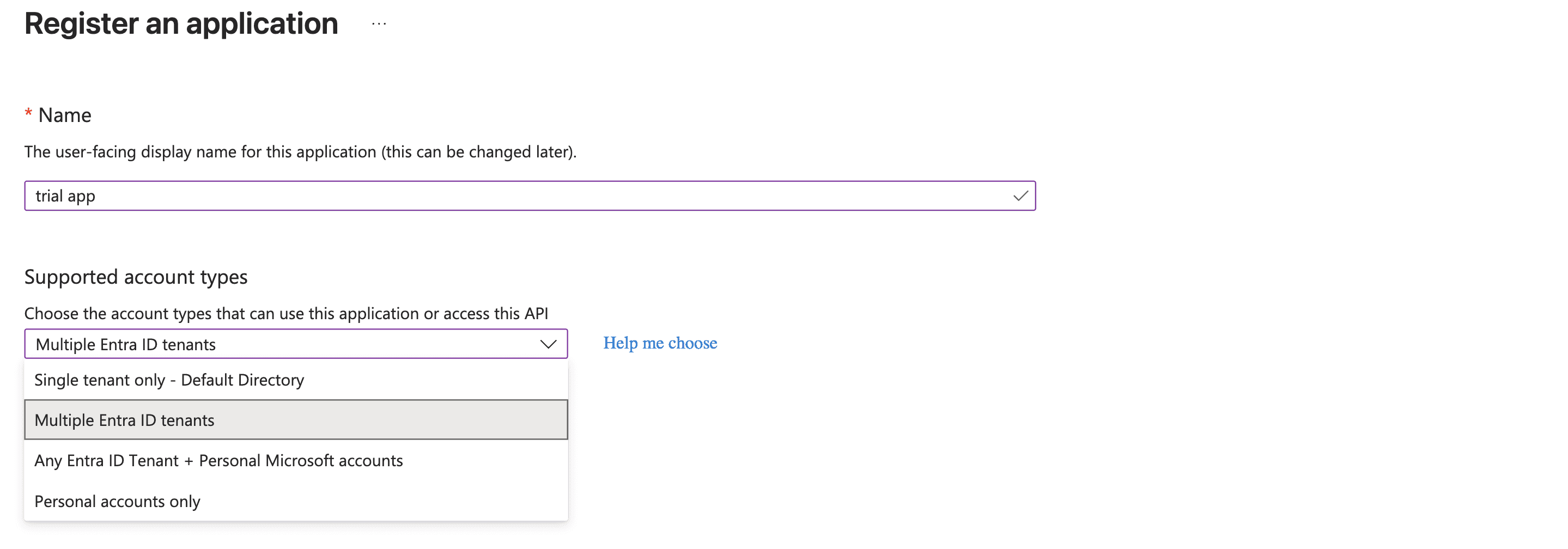Click the user-facing display name description text

(300, 151)
